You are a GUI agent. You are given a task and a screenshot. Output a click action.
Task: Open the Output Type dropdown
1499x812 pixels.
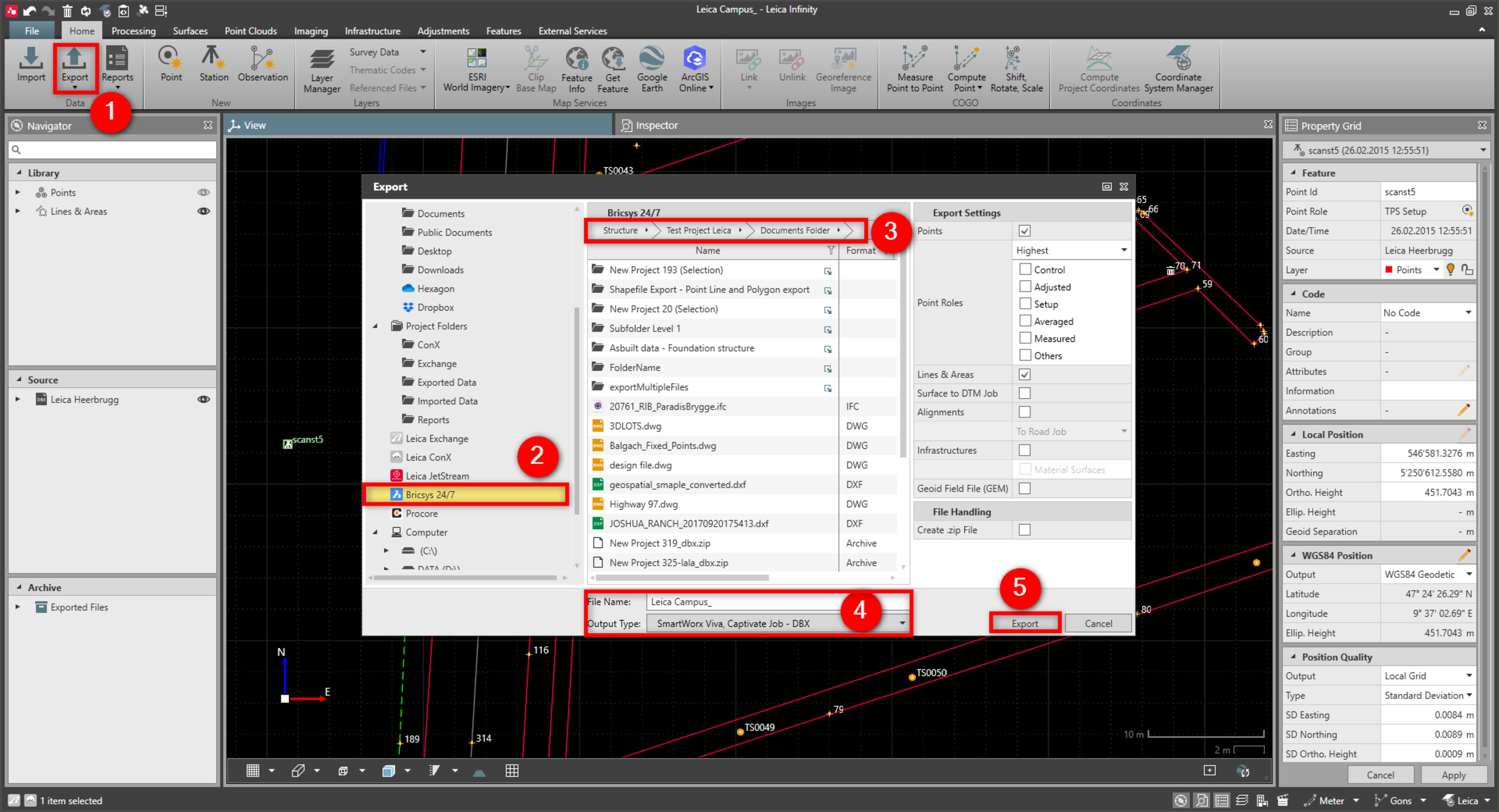tap(902, 623)
